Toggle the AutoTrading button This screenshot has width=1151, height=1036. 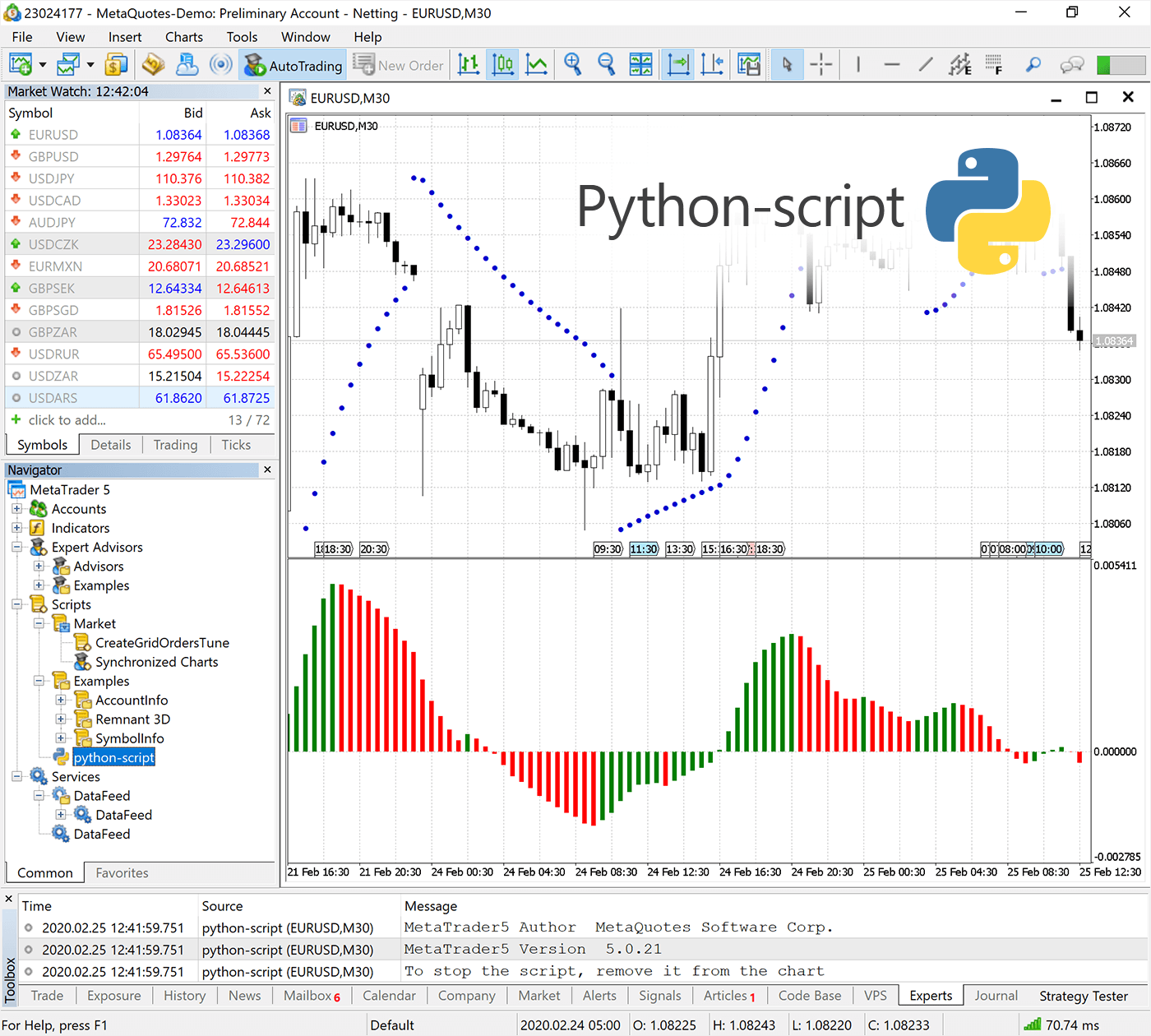[x=293, y=65]
